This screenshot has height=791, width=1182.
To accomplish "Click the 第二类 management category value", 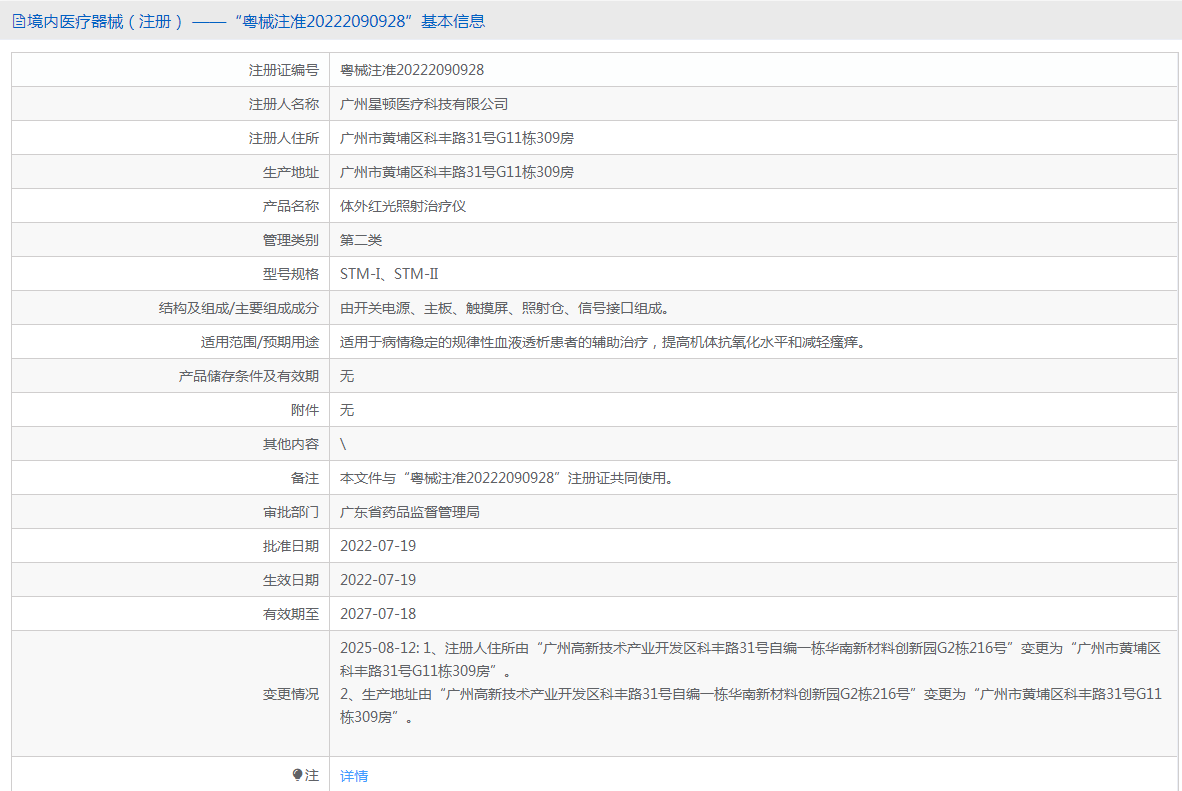I will [361, 240].
